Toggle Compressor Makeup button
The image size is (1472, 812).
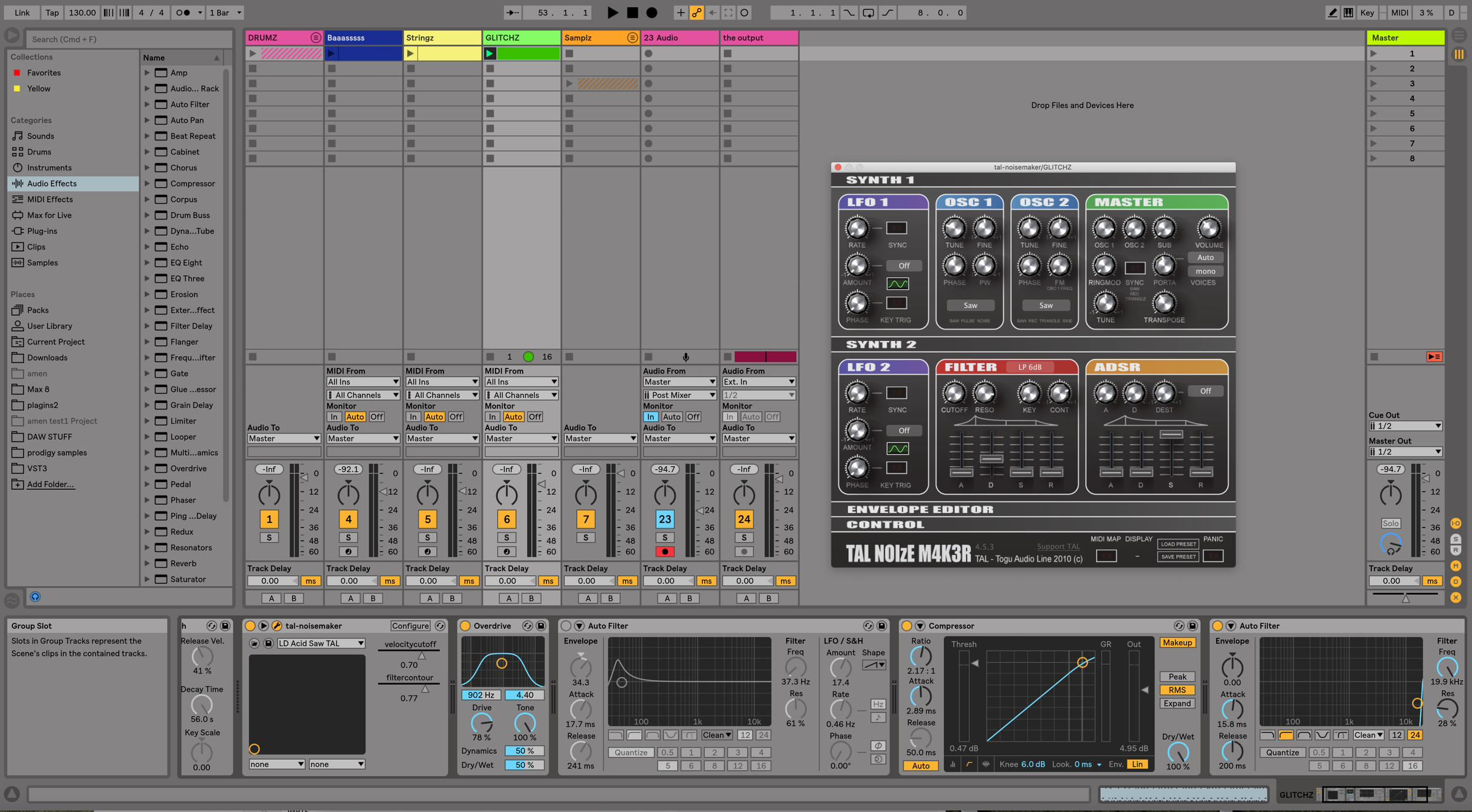[x=1177, y=642]
